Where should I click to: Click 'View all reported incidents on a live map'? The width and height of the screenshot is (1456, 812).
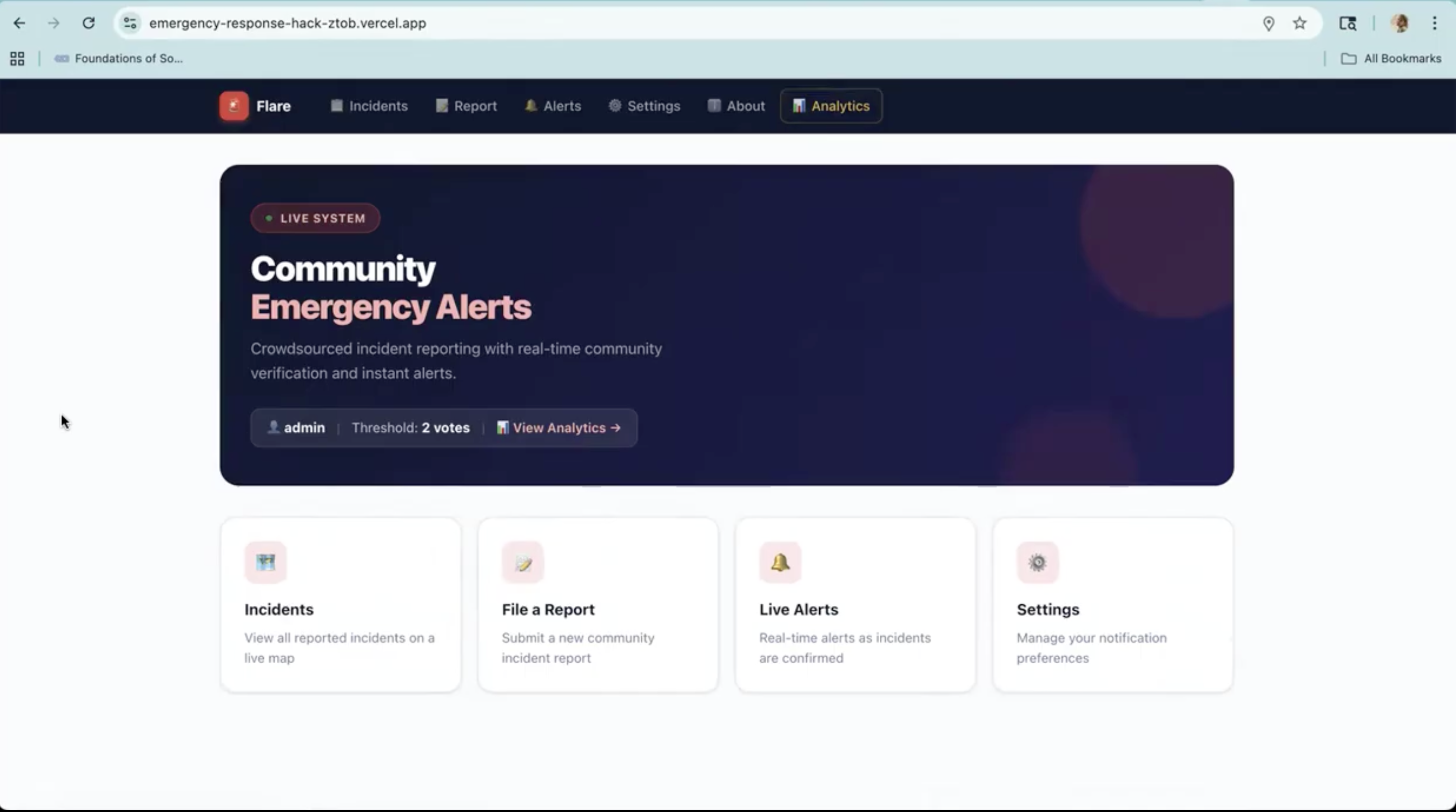click(x=339, y=647)
